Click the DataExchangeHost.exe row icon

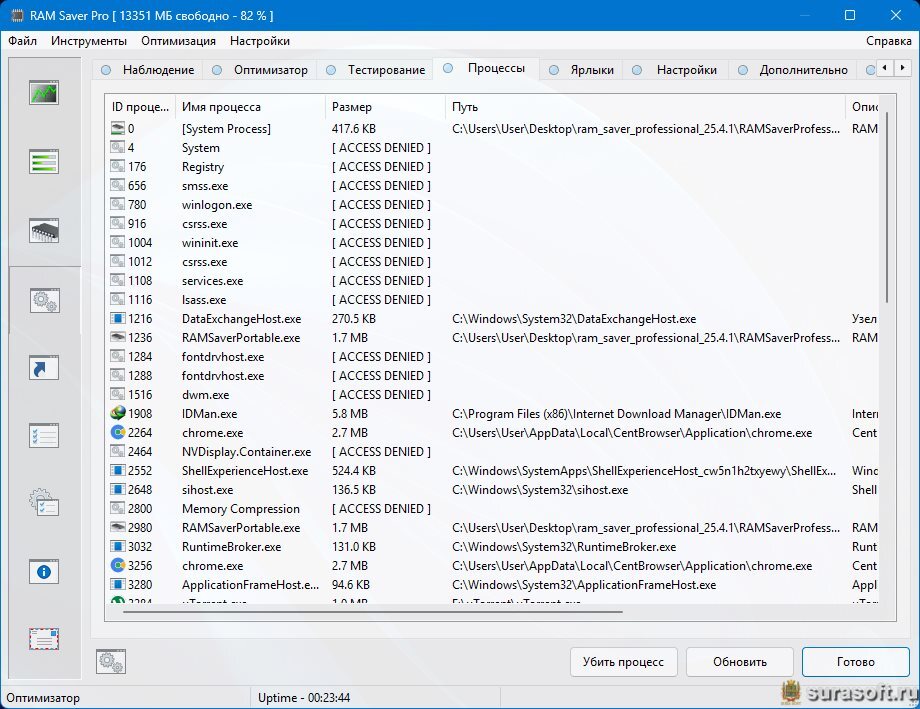pyautogui.click(x=118, y=319)
